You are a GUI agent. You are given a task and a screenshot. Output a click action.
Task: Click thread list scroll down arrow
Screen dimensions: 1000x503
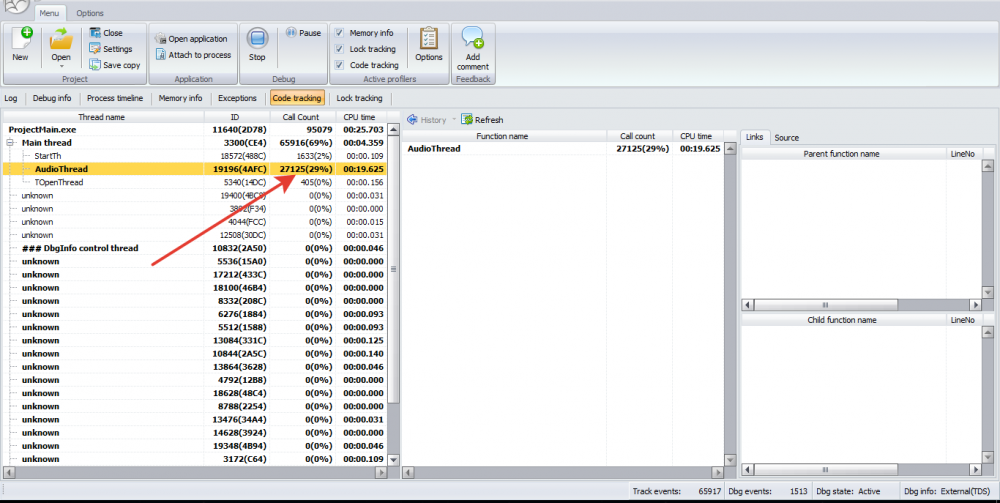tap(393, 460)
